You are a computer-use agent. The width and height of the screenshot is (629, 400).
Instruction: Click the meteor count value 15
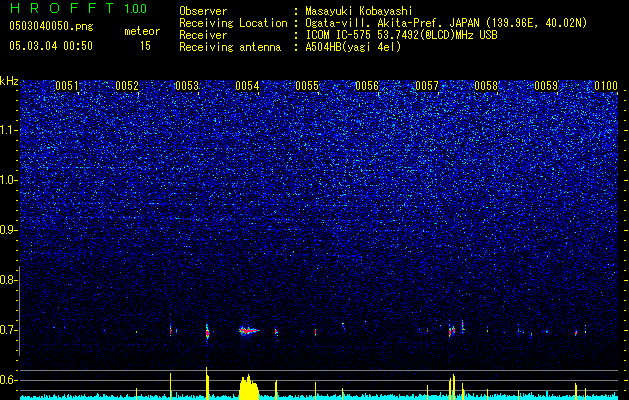click(145, 46)
